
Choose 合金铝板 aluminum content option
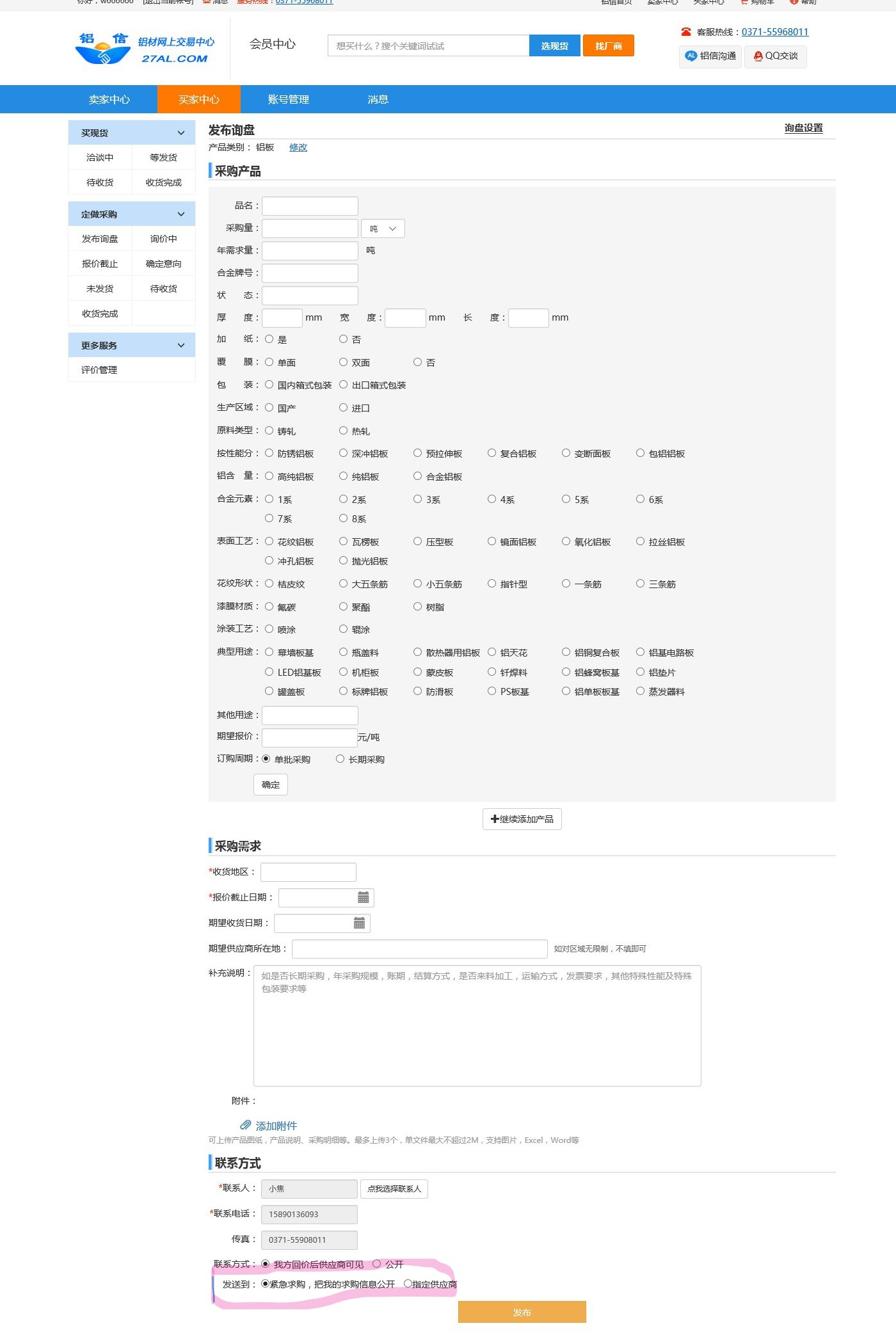pyautogui.click(x=418, y=476)
